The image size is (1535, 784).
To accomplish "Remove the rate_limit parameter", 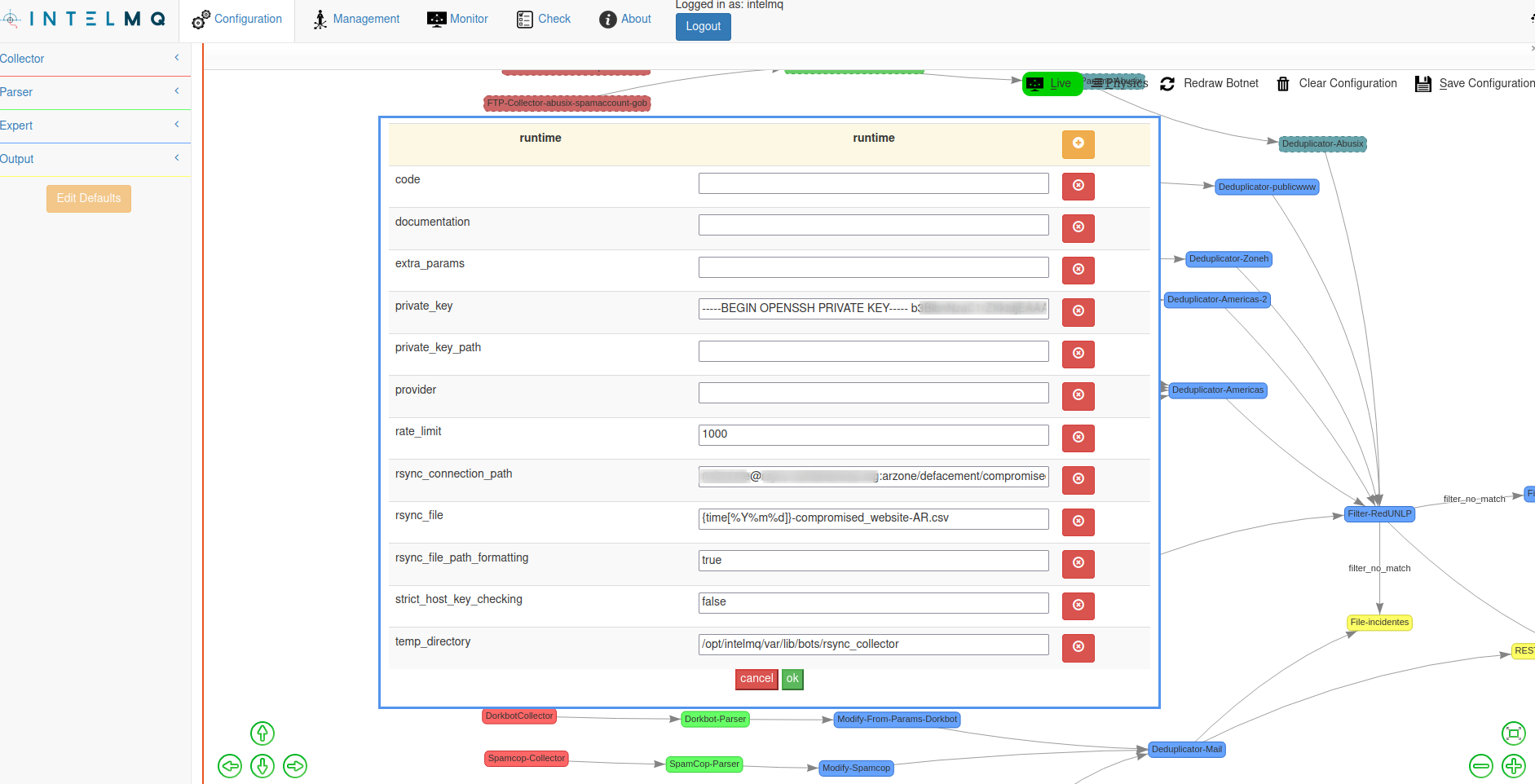I will (x=1078, y=438).
